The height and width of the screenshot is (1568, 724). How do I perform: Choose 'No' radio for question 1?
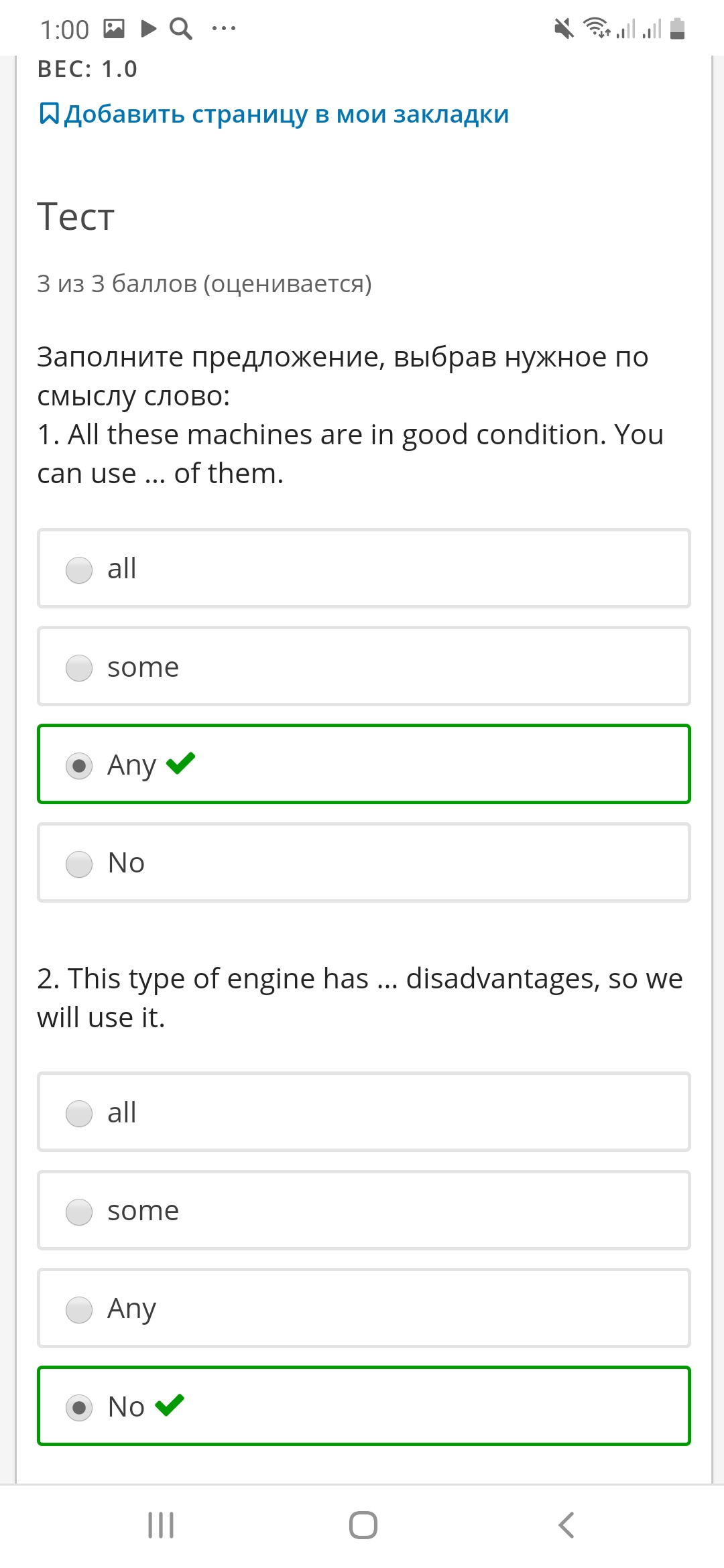[79, 864]
